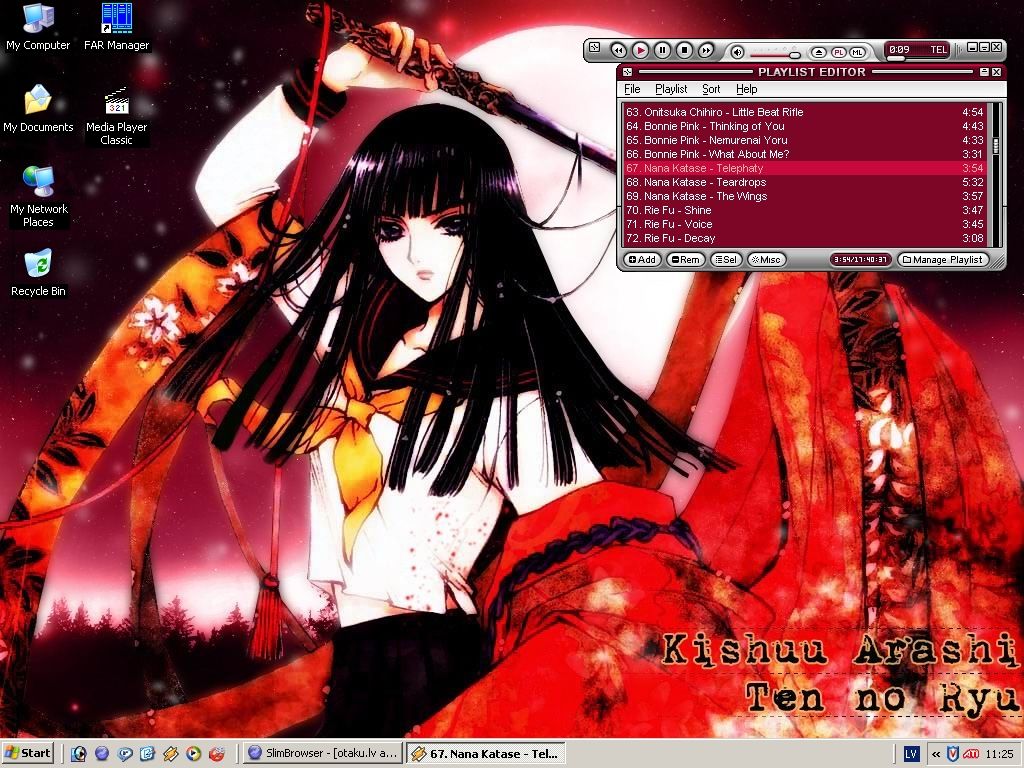This screenshot has width=1024, height=768.
Task: Open the Help menu in Playlist Editor
Action: [746, 89]
